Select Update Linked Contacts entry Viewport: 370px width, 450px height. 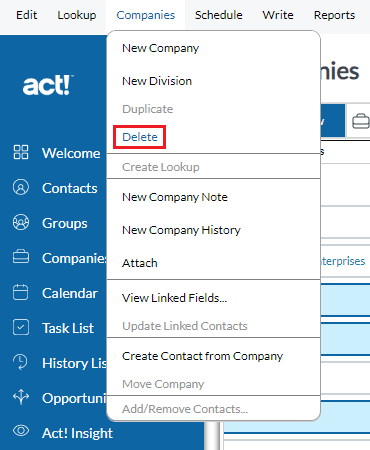[x=185, y=326]
